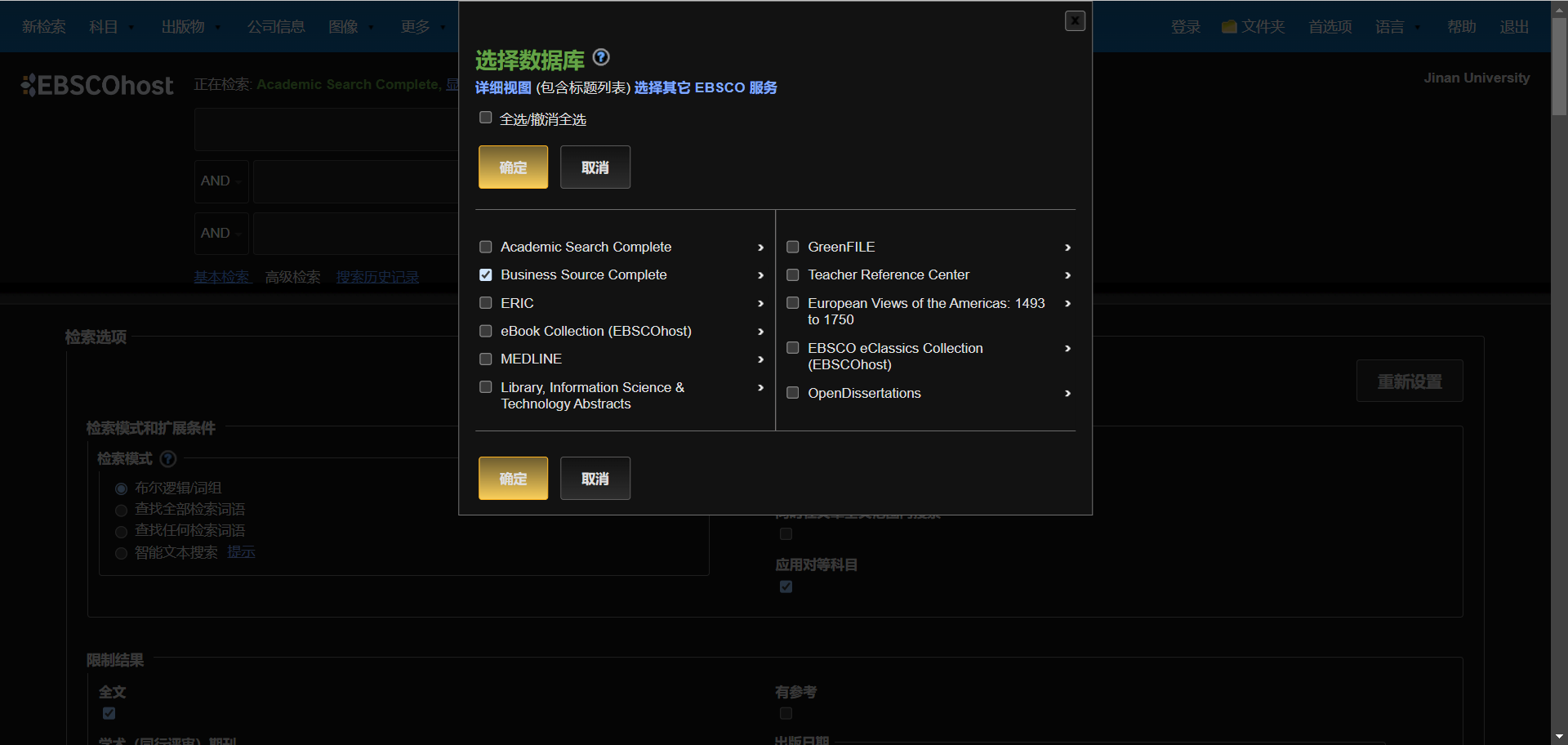Open 首选项 preferences
The image size is (1568, 745).
click(1330, 27)
